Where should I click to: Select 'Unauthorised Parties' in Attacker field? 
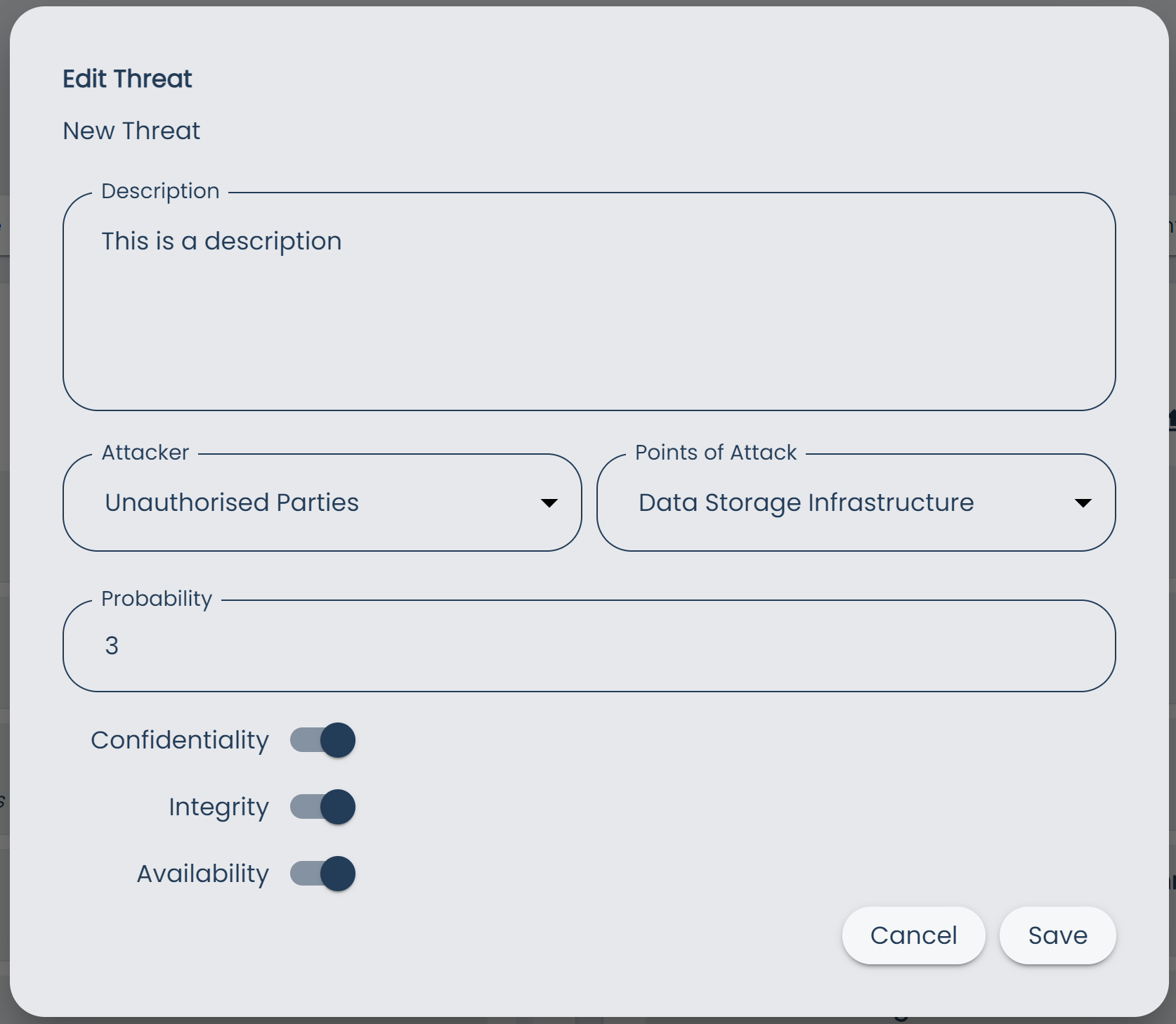tap(231, 502)
